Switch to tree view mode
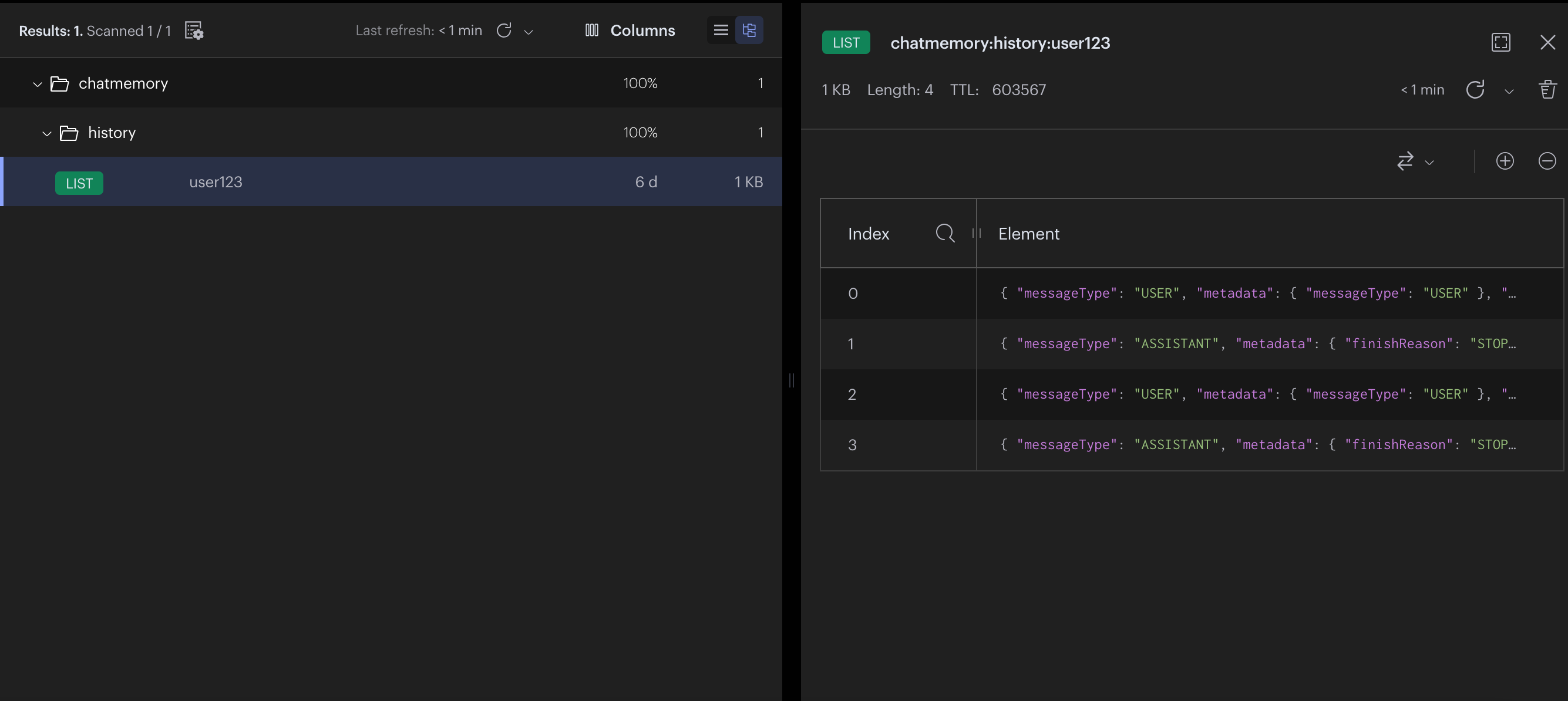Viewport: 1568px width, 701px height. pyautogui.click(x=749, y=31)
